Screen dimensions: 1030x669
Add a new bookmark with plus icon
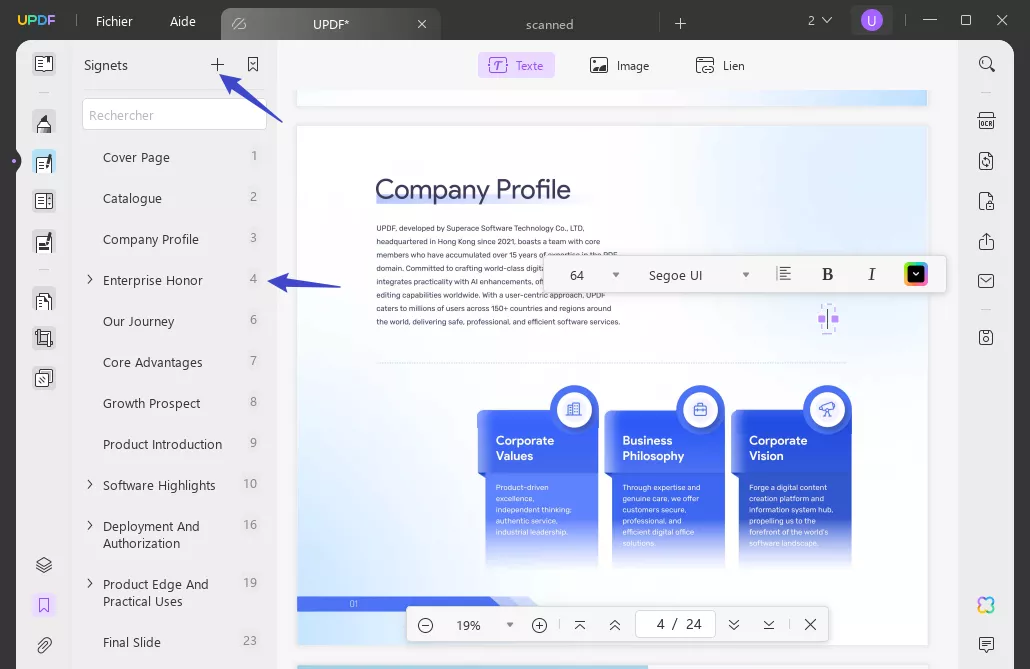tap(217, 64)
